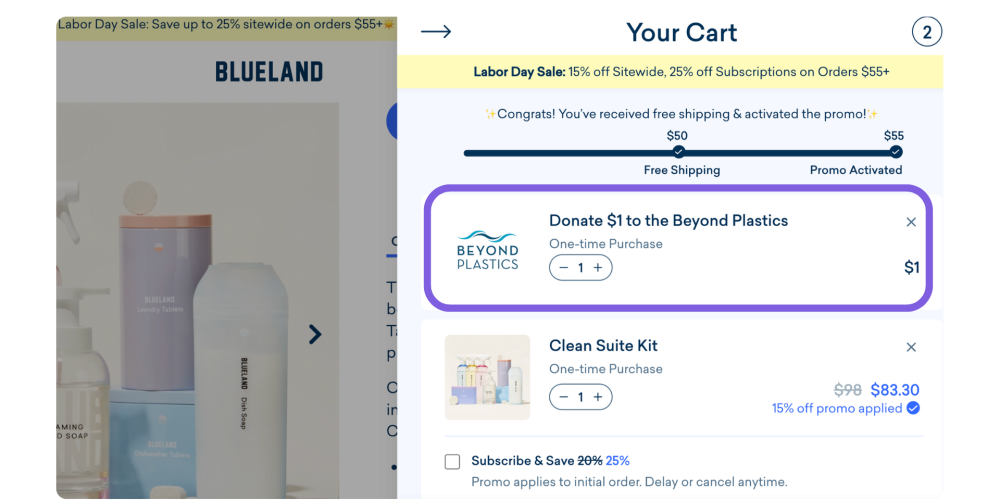Click the Free Shipping $50 progress marker
Image resolution: width=1000 pixels, height=500 pixels.
click(679, 152)
